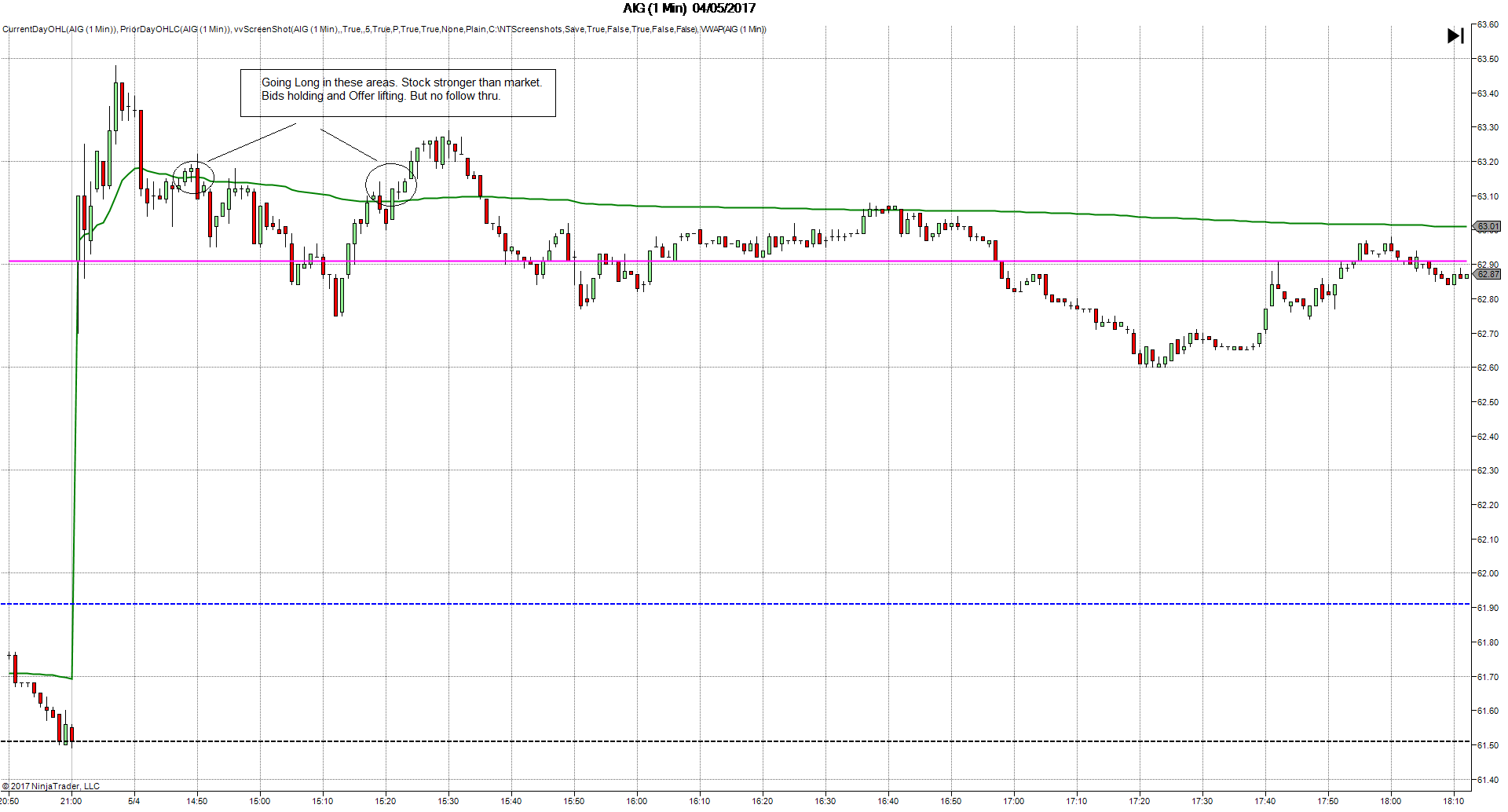Click the 16:00 time axis label
The height and width of the screenshot is (812, 1508).
click(x=637, y=801)
